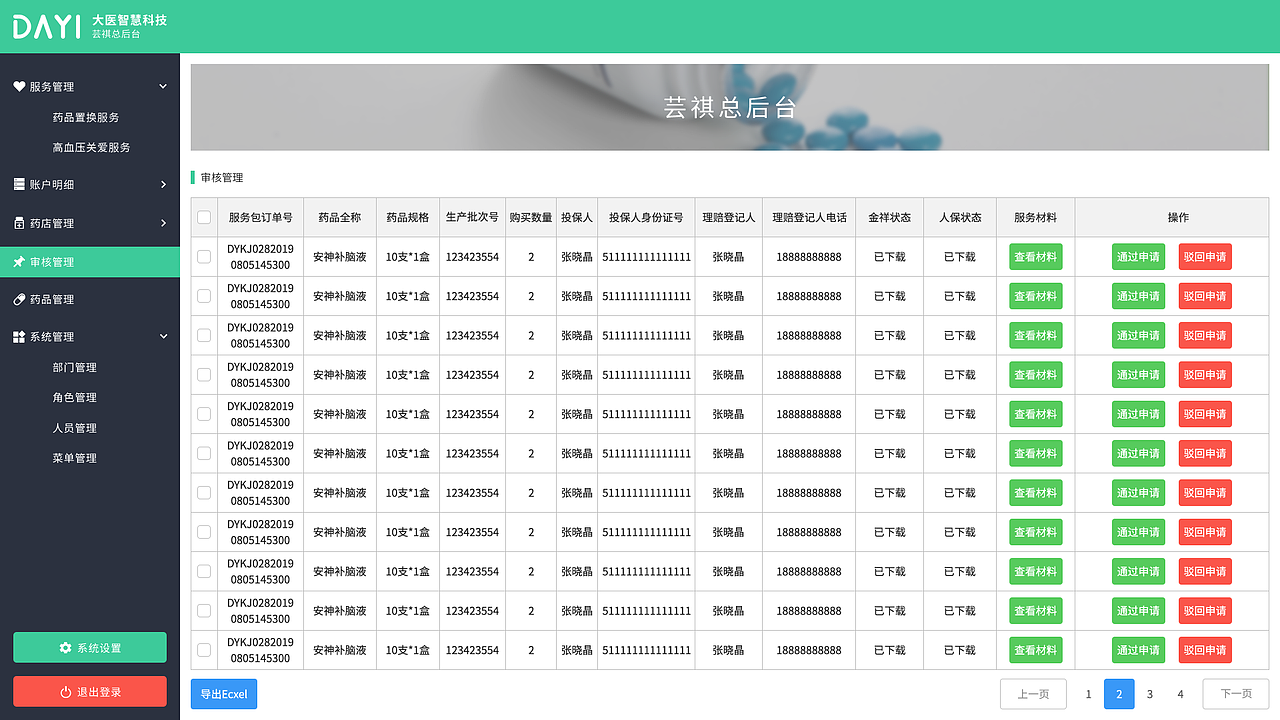Expand the 药店管理 arrow
The width and height of the screenshot is (1280, 720).
163,223
